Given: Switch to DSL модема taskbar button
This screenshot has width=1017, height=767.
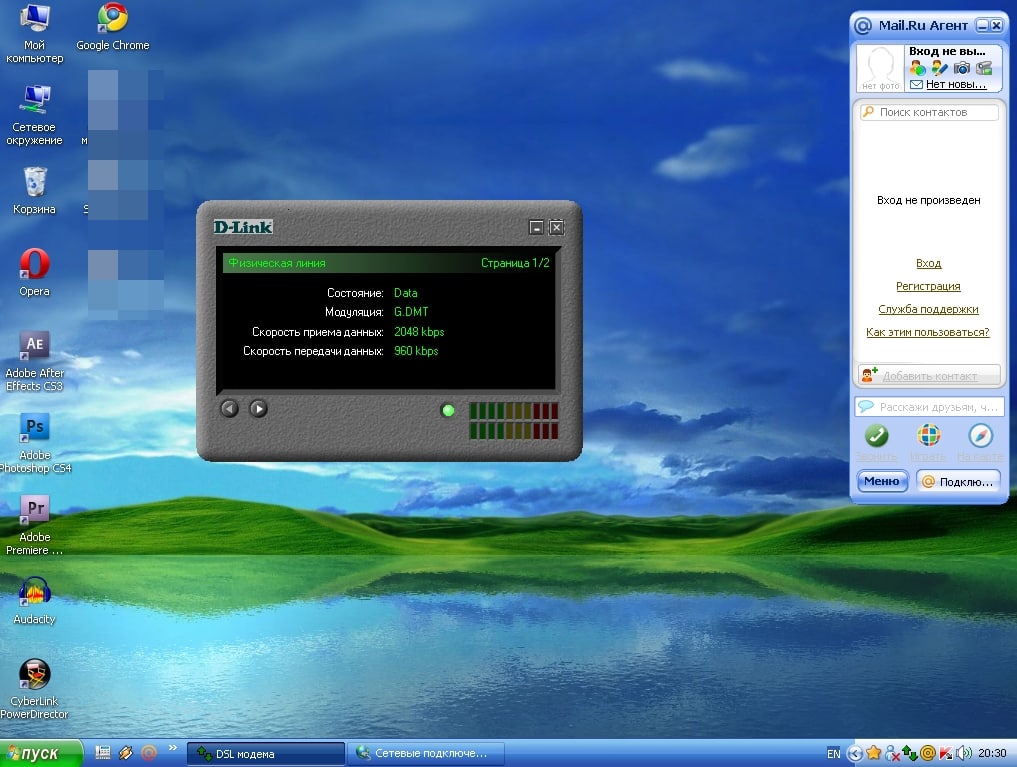Looking at the screenshot, I should [266, 753].
